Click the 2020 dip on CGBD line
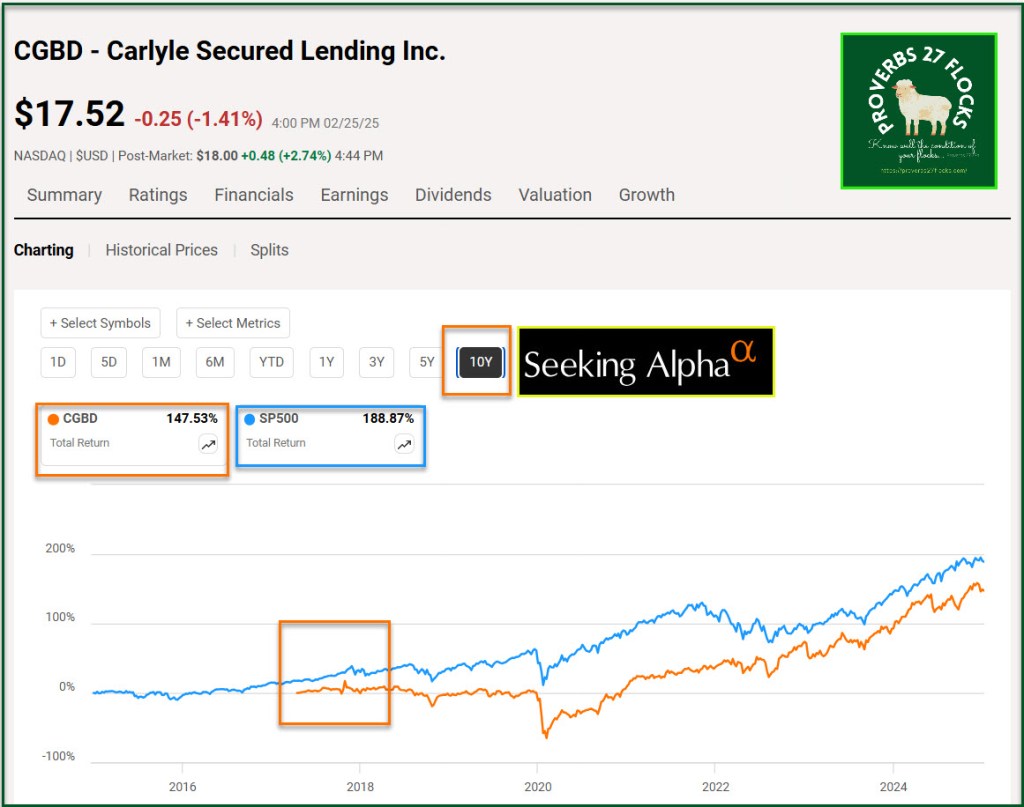Viewport: 1024px width, 807px height. click(546, 735)
